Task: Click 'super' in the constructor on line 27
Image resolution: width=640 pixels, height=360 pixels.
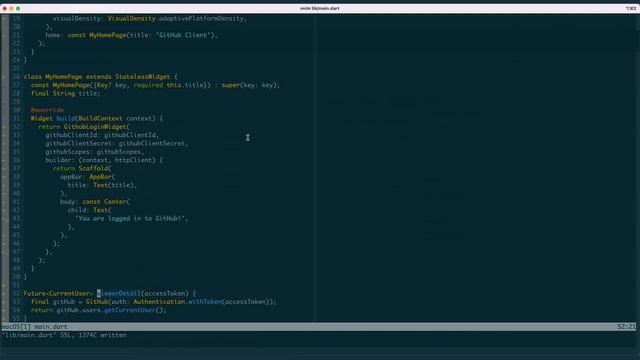Action: 231,85
